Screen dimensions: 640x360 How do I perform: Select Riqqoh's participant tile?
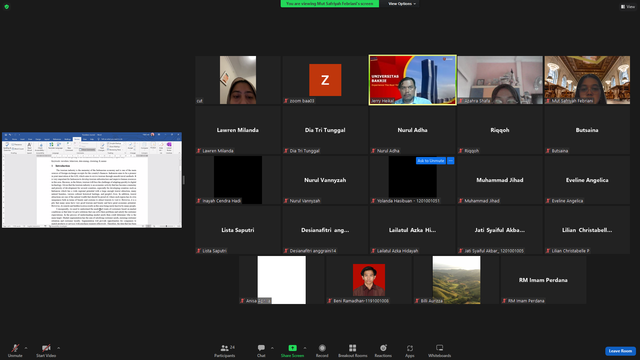(500, 130)
